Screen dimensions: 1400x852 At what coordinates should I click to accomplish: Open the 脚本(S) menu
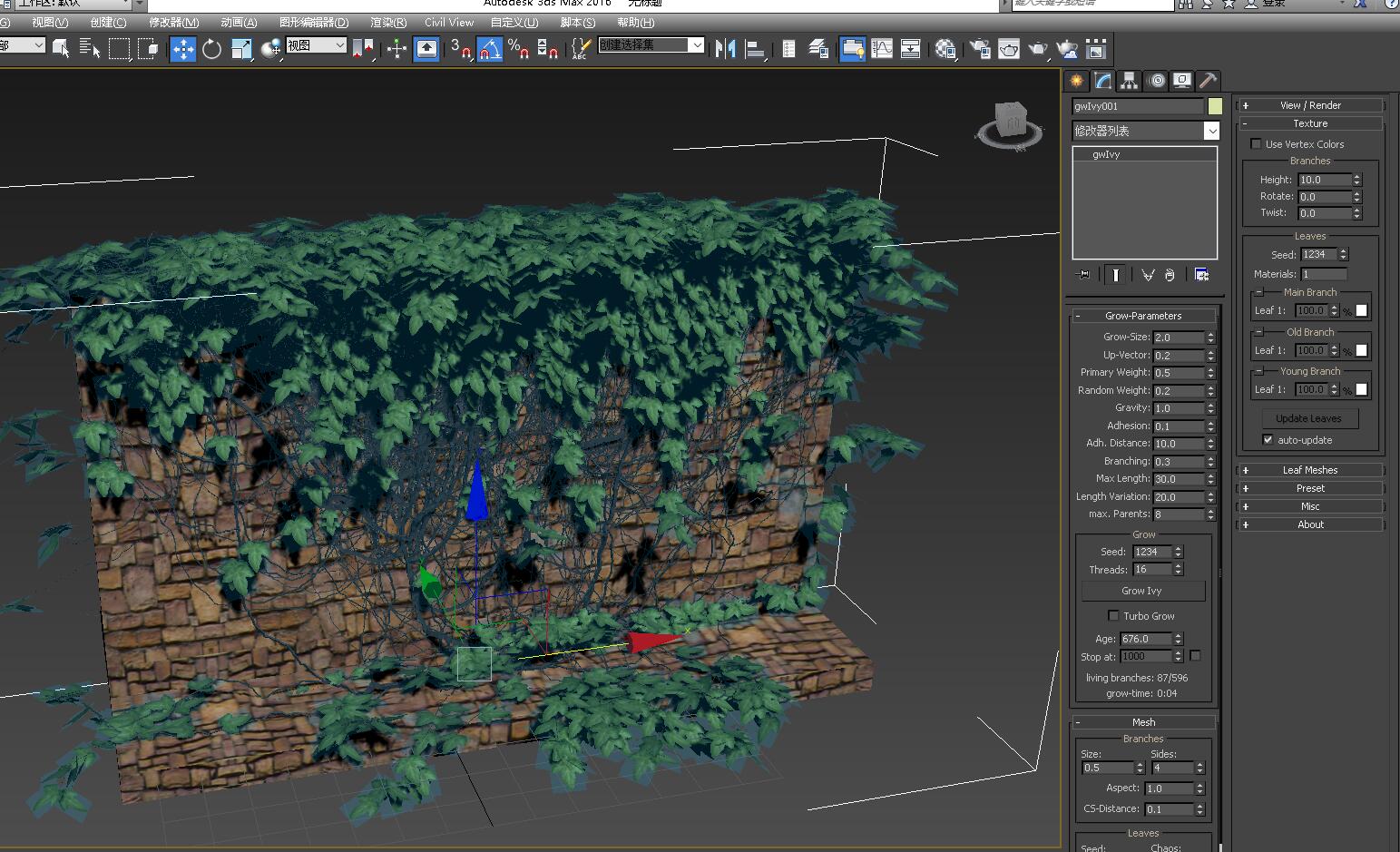click(578, 23)
